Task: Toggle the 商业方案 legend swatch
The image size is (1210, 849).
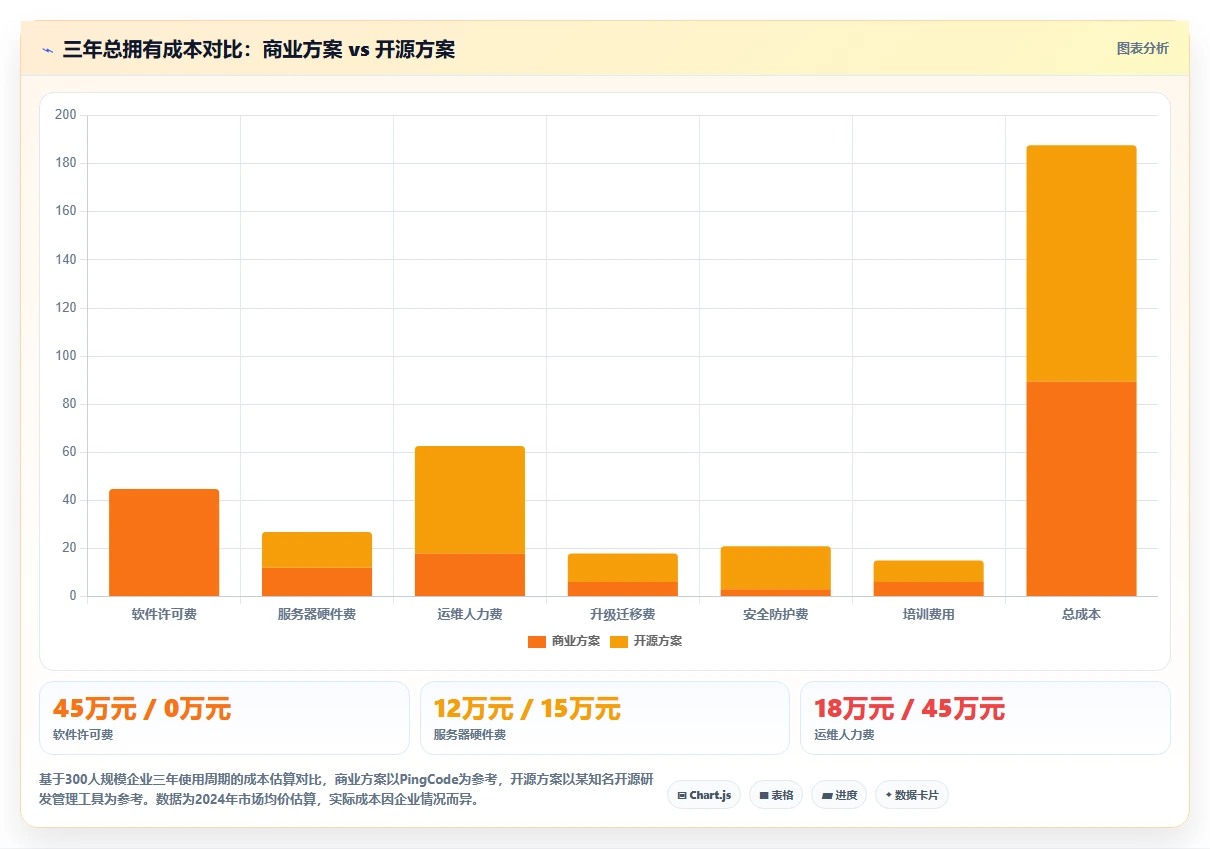Action: (536, 642)
